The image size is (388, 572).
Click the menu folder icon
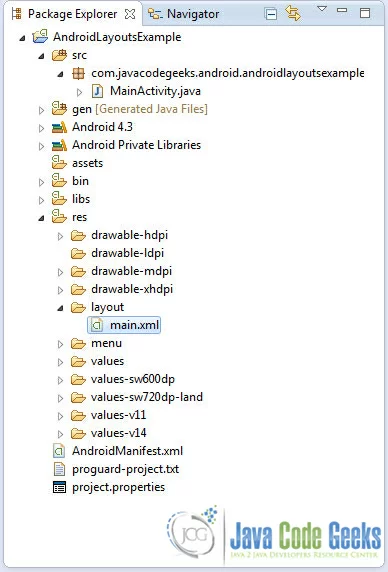(x=78, y=343)
